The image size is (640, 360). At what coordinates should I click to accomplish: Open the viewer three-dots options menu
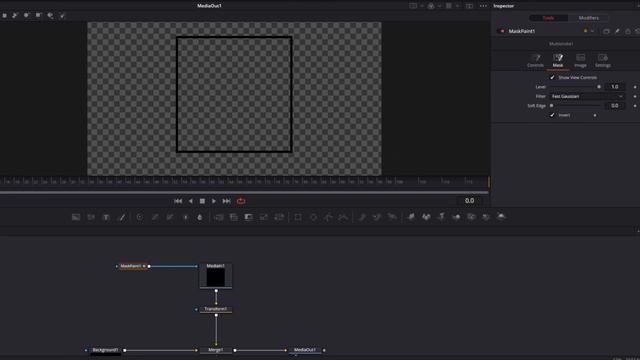pos(483,6)
